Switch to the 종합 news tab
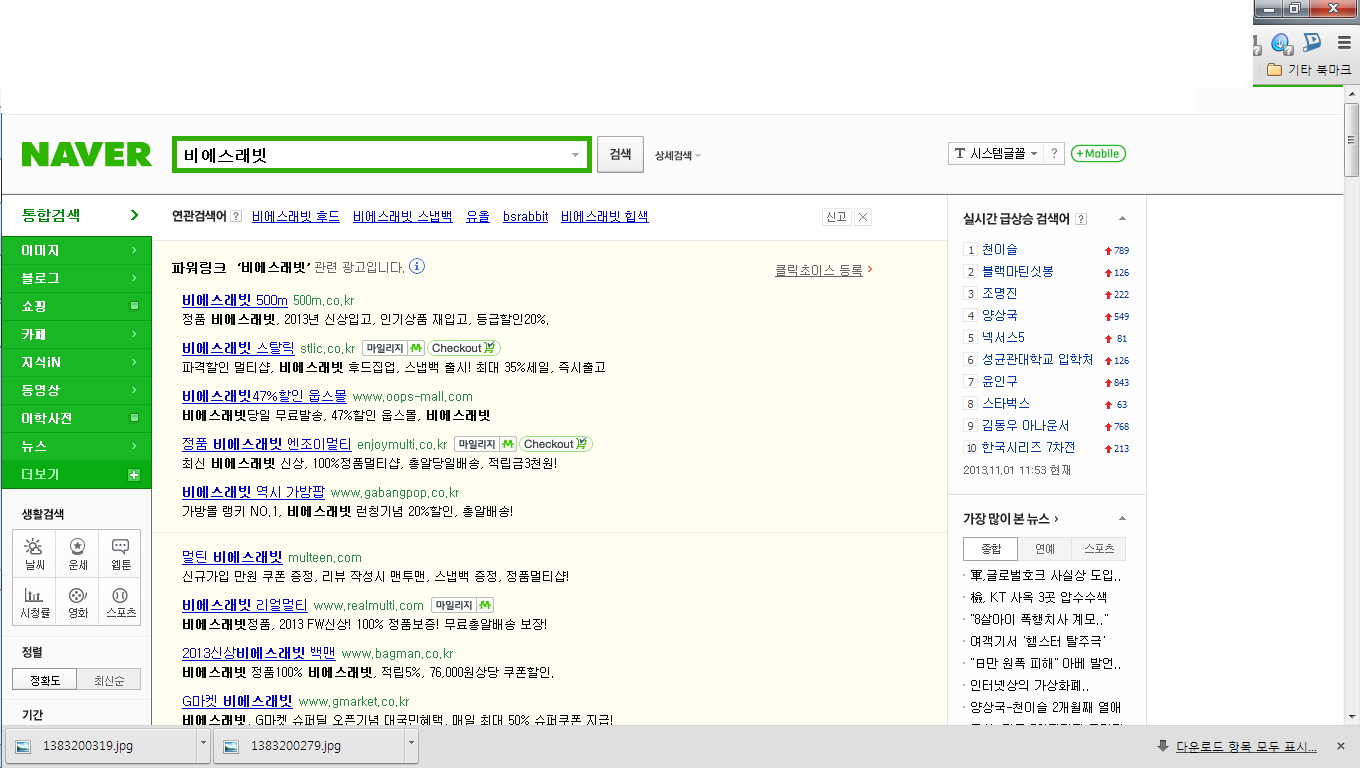This screenshot has height=768, width=1360. (990, 549)
